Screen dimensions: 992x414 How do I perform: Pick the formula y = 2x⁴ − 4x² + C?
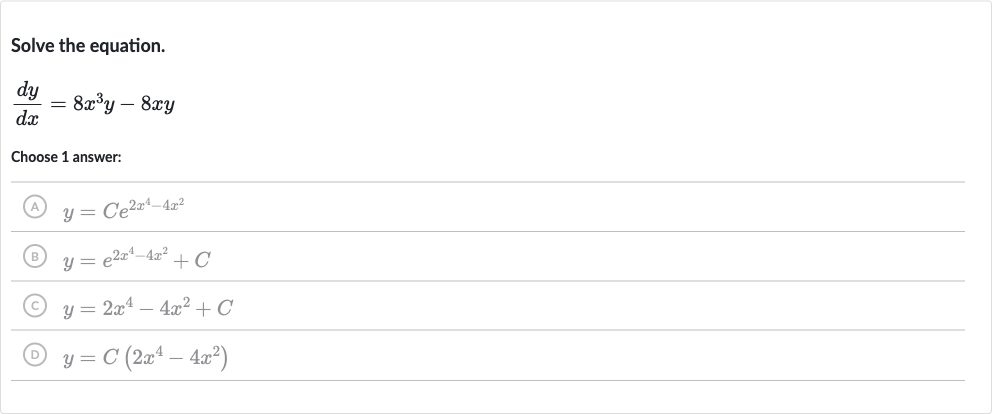click(147, 308)
